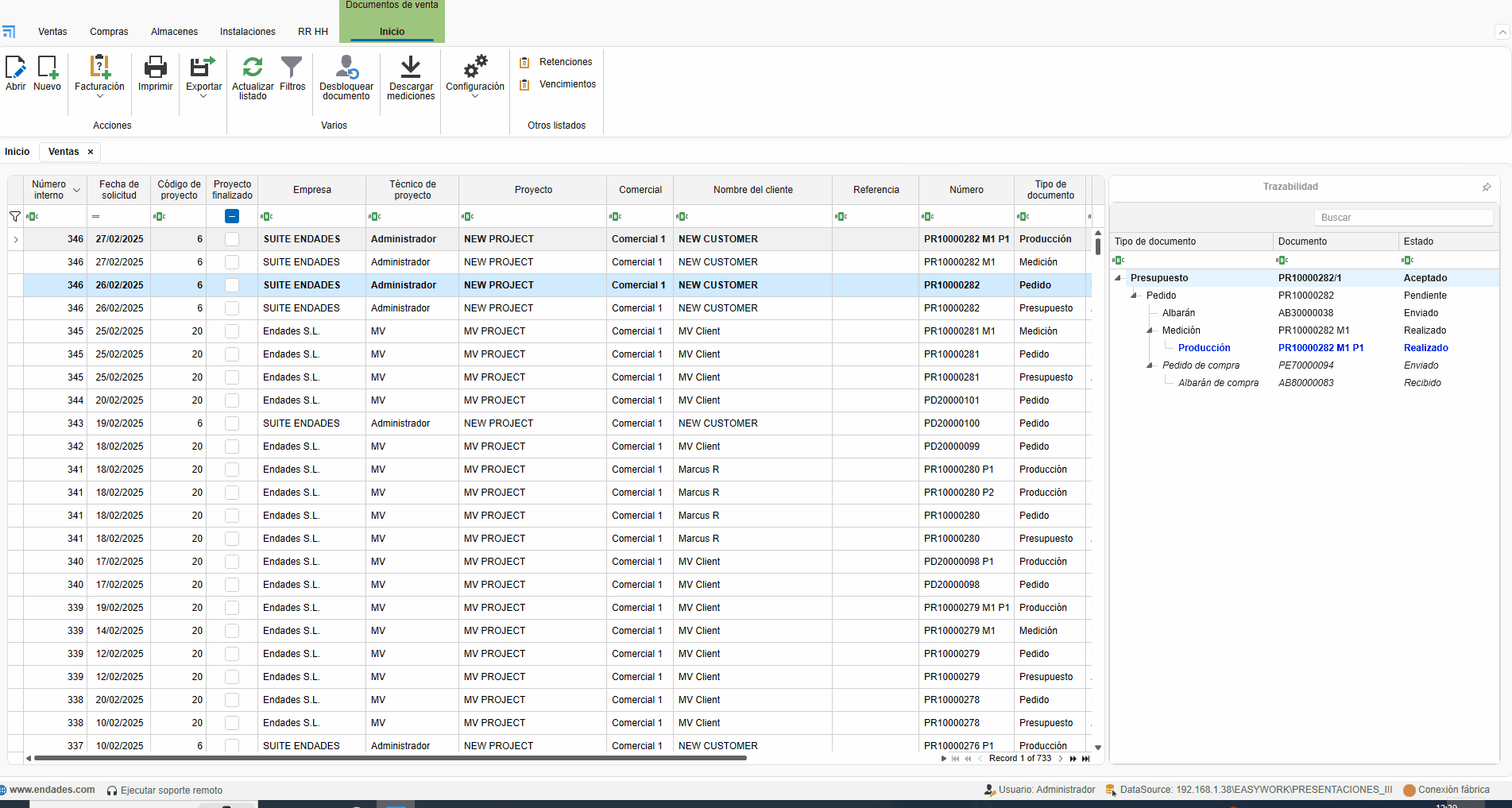Click the DataSource database icon
The width and height of the screenshot is (1512, 808).
1111,790
